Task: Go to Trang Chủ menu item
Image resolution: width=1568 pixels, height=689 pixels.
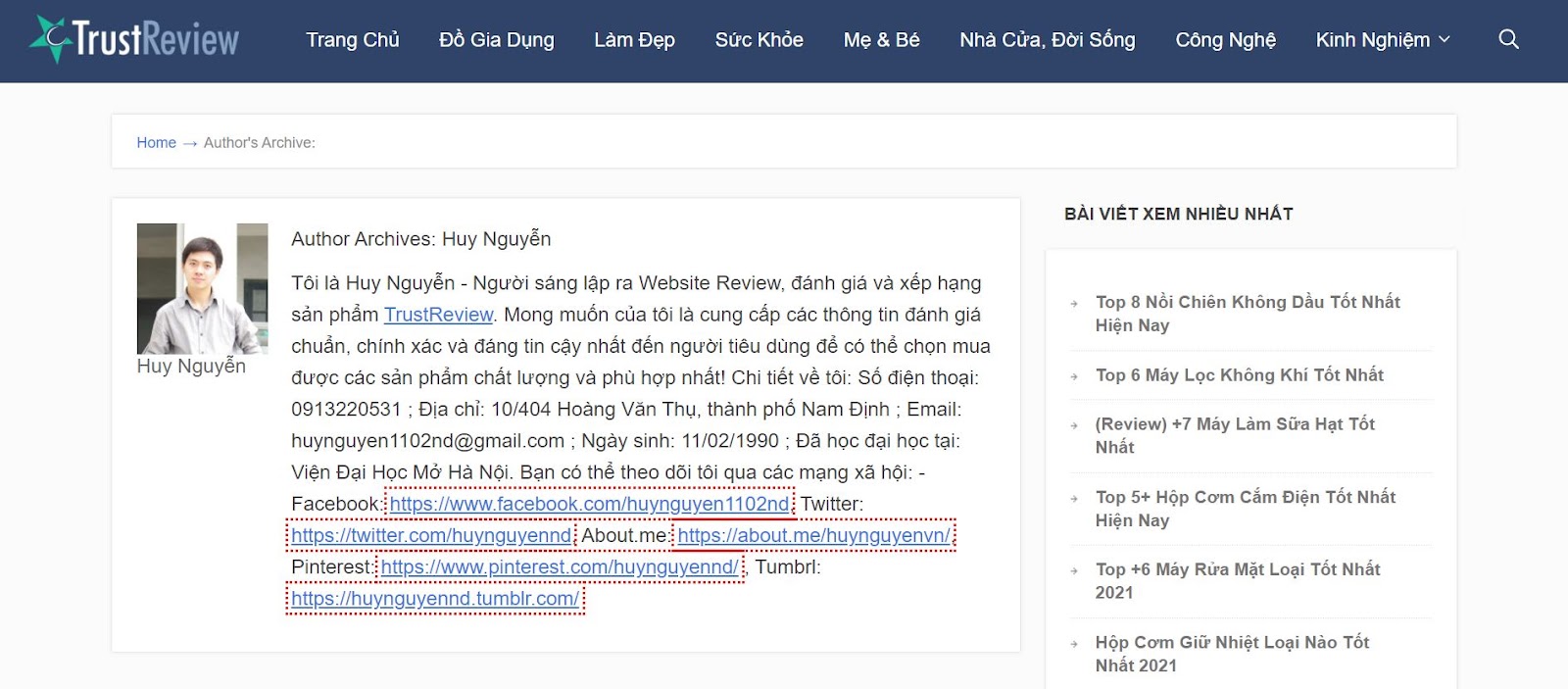Action: coord(353,40)
